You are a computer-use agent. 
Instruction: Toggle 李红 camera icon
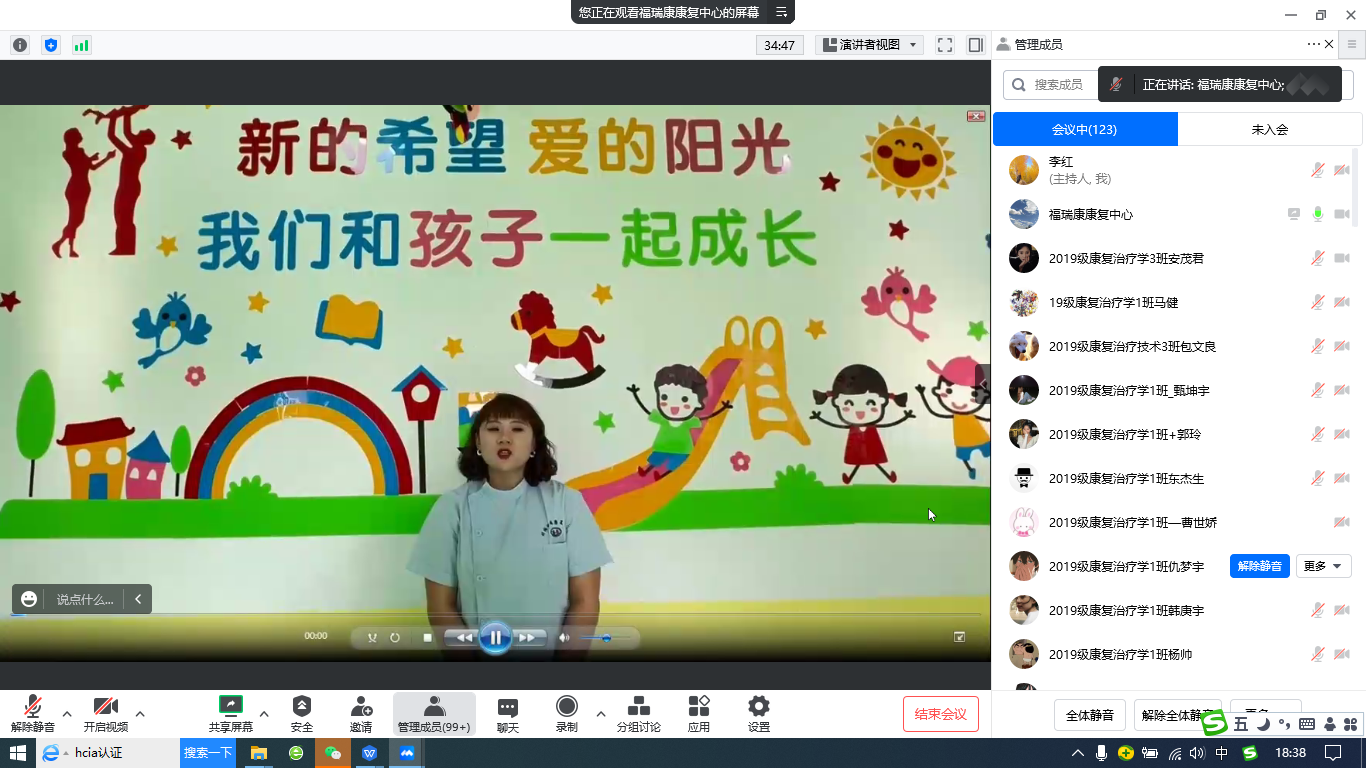(1342, 171)
